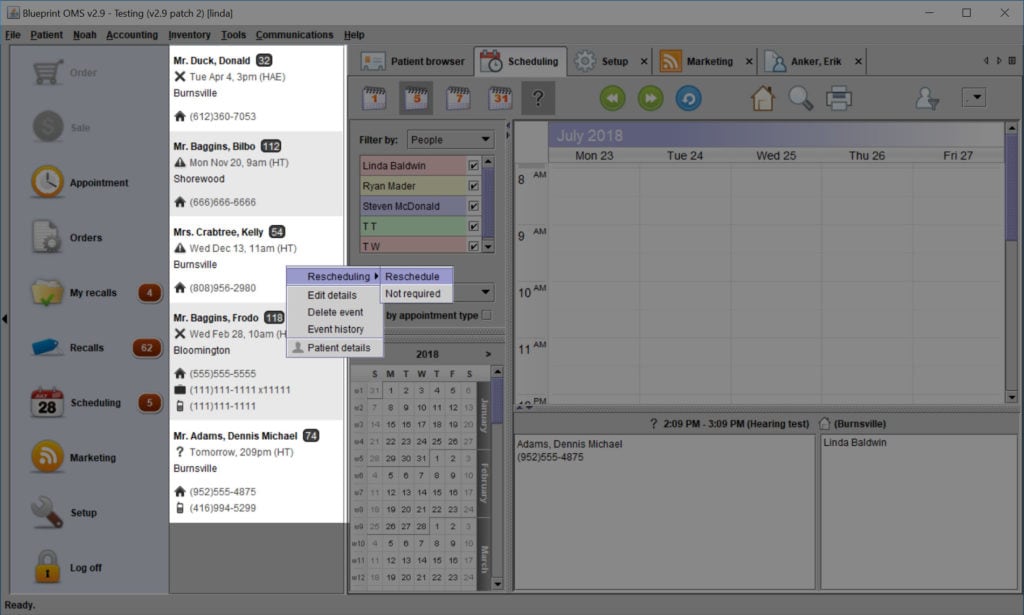
Task: Click the home icon in toolbar
Action: tap(763, 98)
